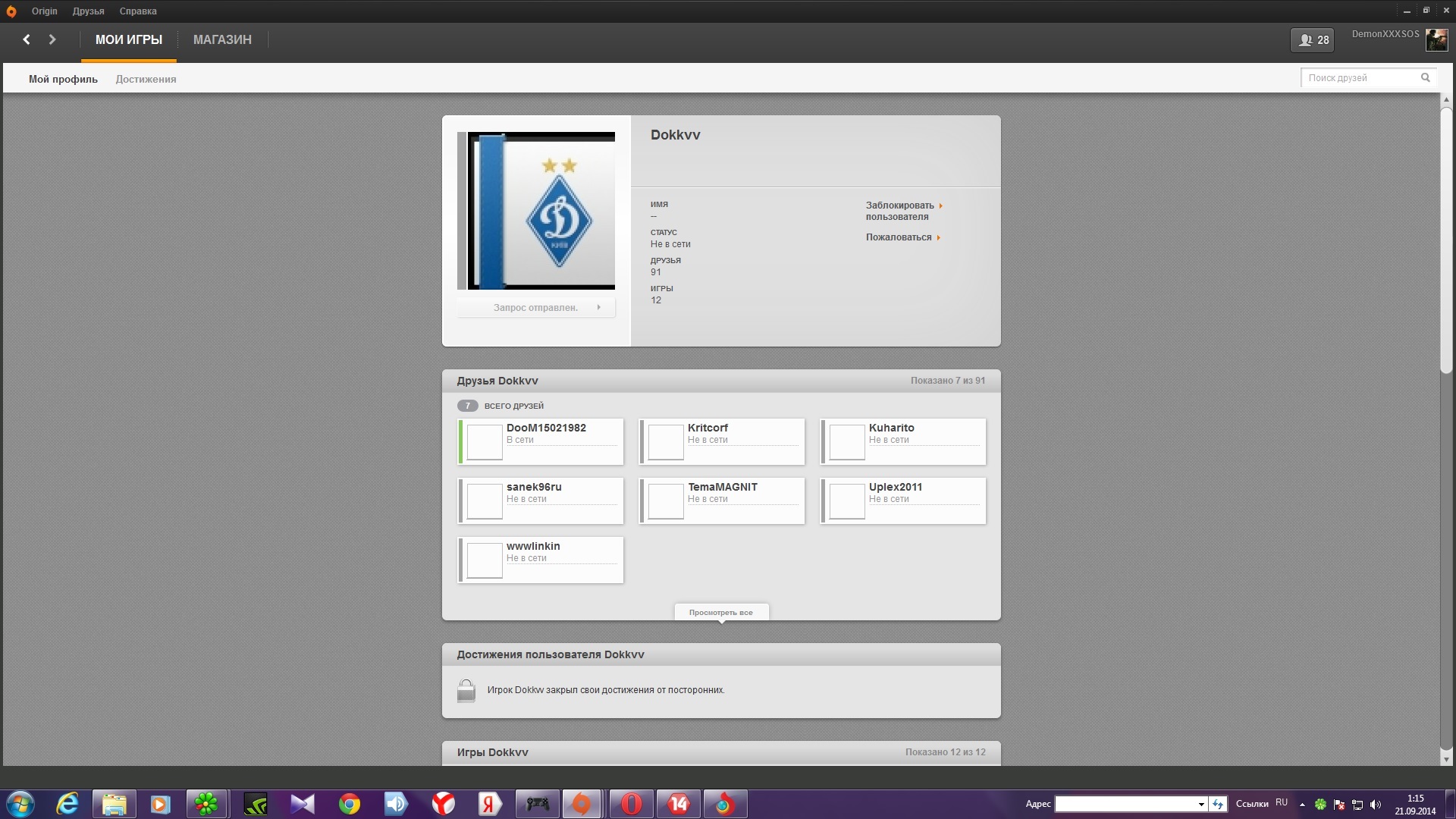The width and height of the screenshot is (1456, 819).
Task: Open DemonXXXSOS account menu
Action: 1385,34
